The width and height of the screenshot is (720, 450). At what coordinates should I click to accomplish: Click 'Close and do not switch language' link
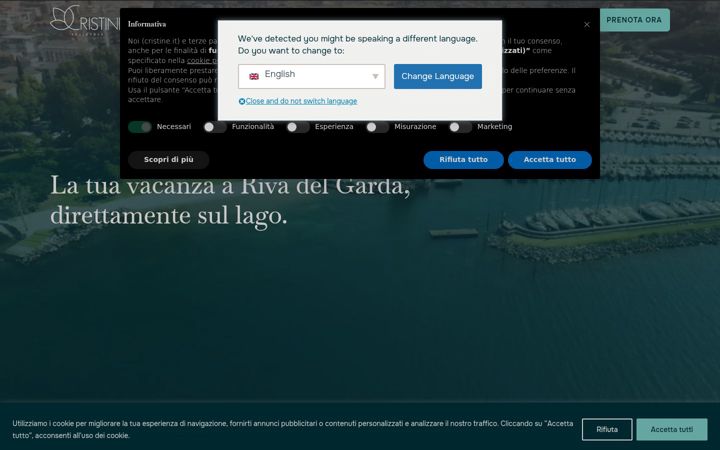pyautogui.click(x=301, y=101)
